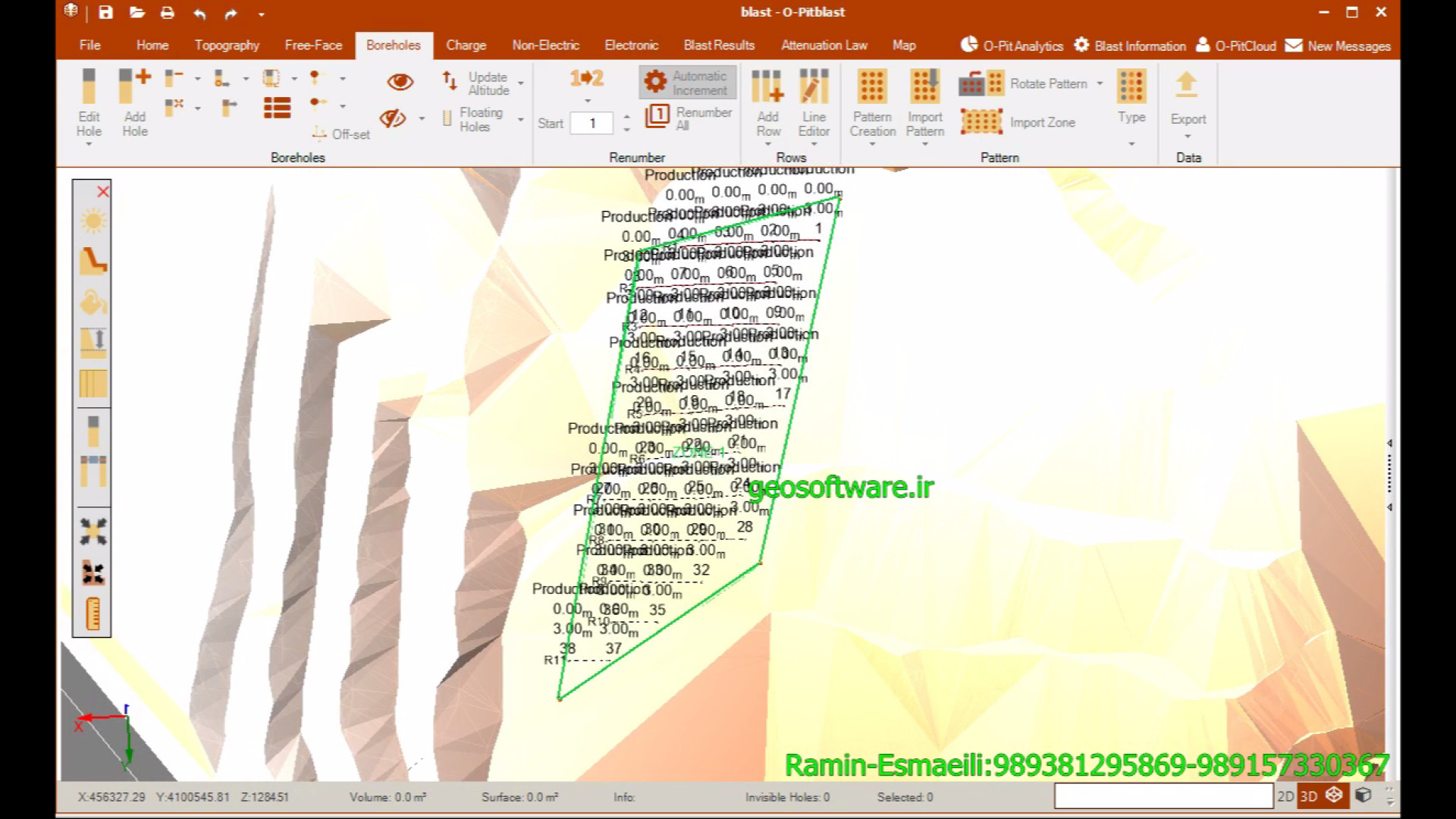Switch view to 2D mode
Viewport: 1456px width, 819px height.
1285,796
